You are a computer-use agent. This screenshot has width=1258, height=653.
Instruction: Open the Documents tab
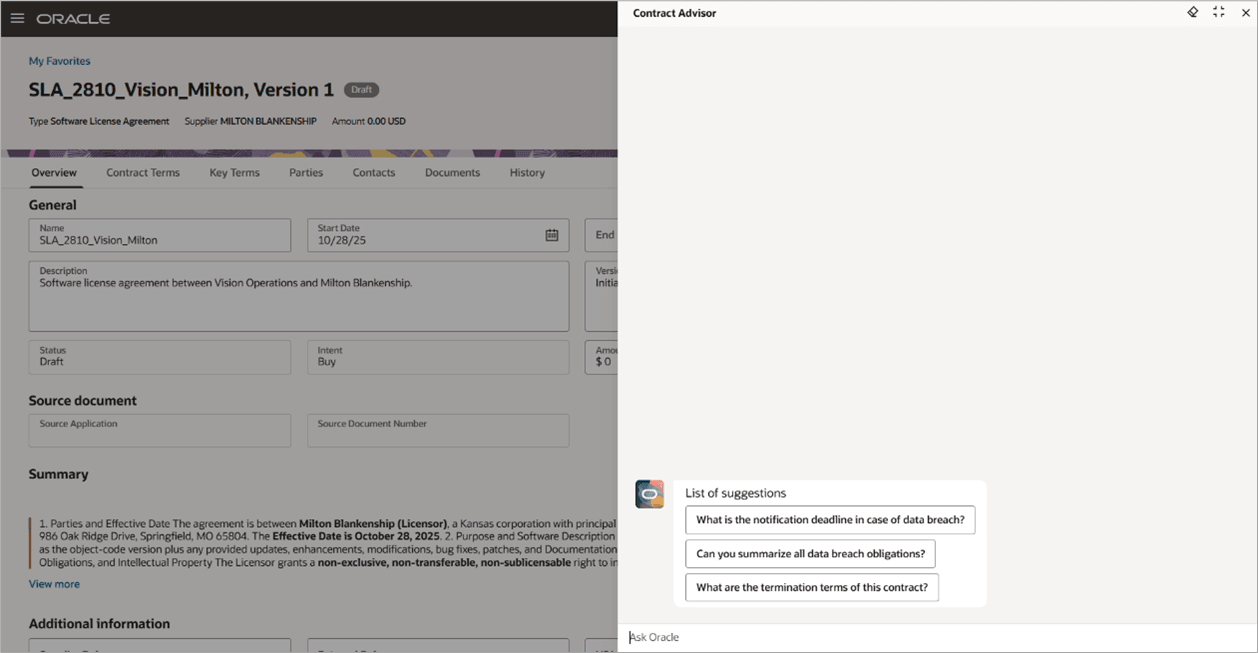[452, 172]
